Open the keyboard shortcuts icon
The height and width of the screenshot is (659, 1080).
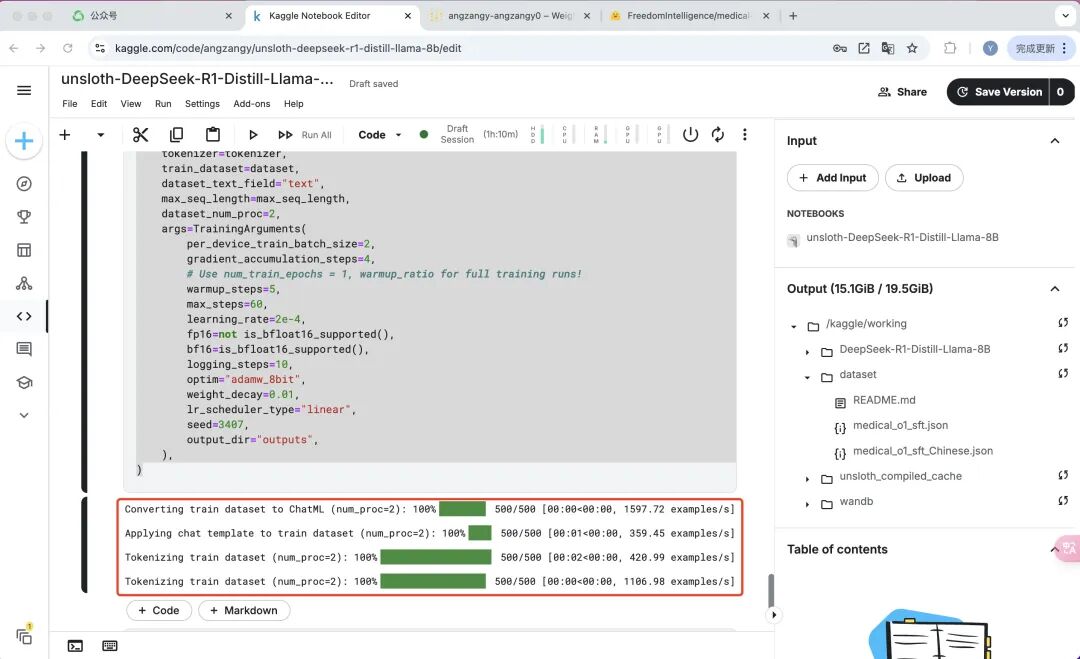110,646
